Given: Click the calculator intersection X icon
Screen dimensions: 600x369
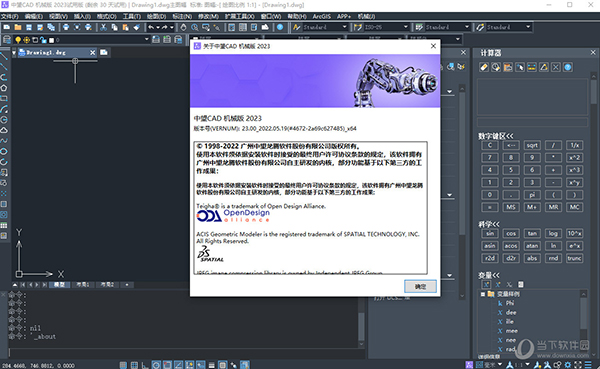Looking at the screenshot, I should tap(556, 67).
